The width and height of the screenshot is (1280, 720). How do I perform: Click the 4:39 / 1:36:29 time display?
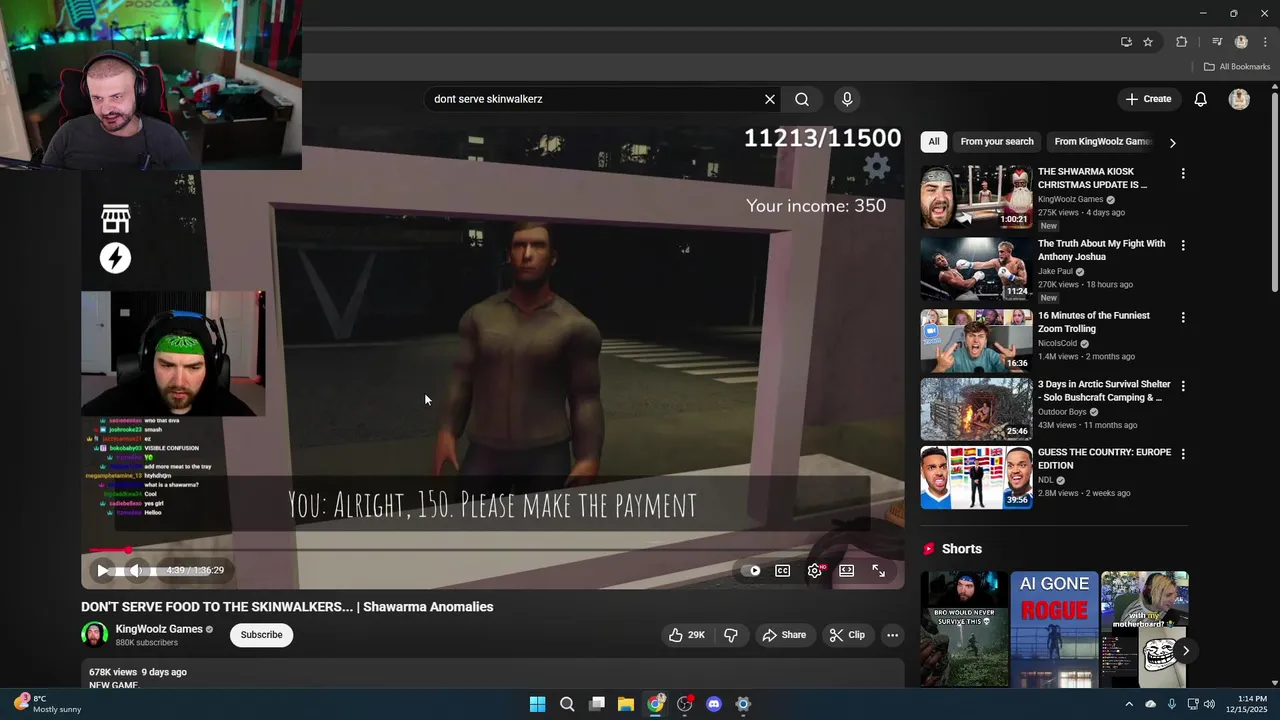point(195,570)
